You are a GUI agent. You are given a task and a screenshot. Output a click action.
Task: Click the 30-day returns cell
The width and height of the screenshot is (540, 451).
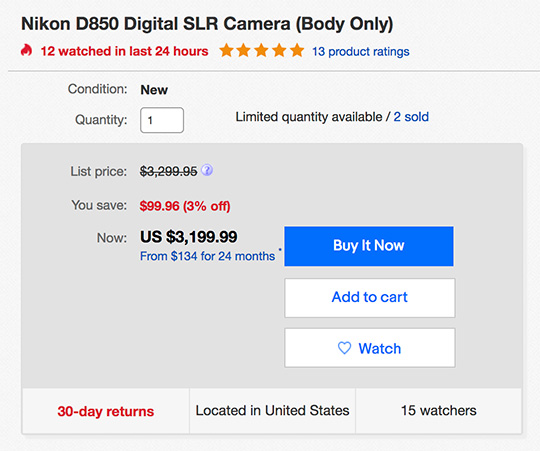click(106, 411)
